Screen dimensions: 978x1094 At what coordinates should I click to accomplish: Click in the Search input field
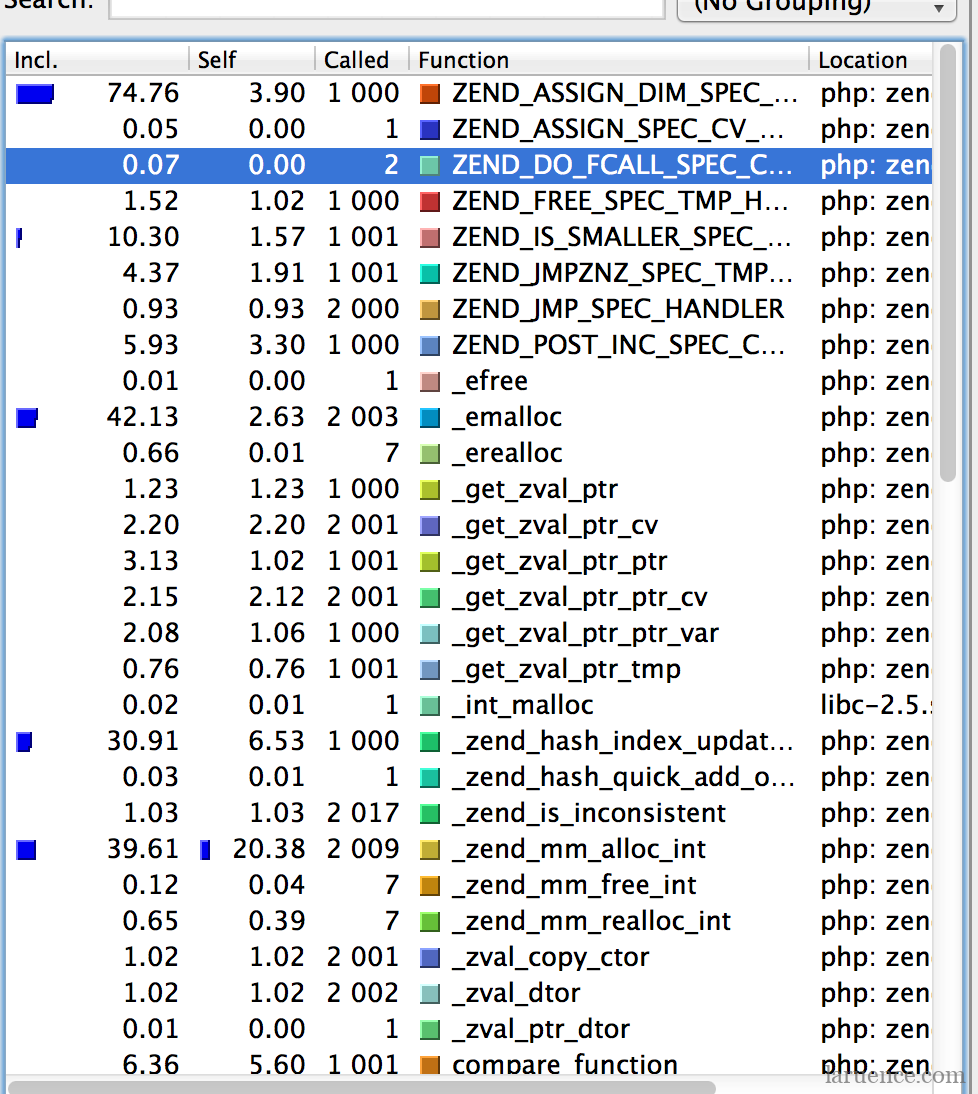pyautogui.click(x=386, y=8)
